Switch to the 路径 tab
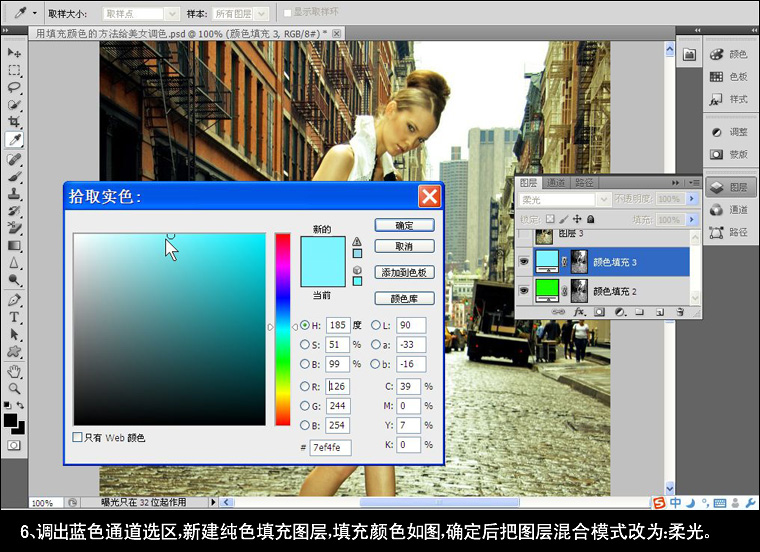760x552 pixels. [x=584, y=183]
